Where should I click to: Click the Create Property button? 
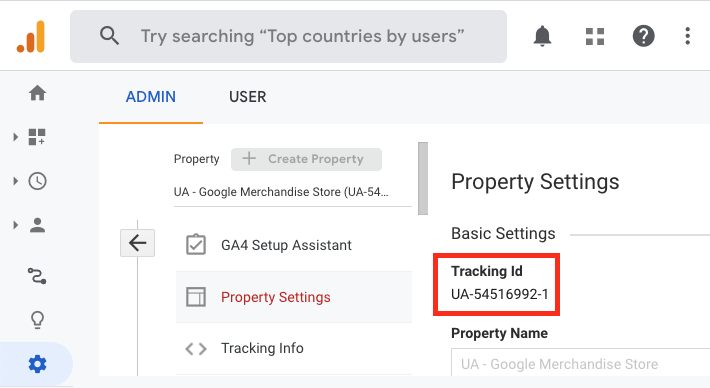point(306,159)
